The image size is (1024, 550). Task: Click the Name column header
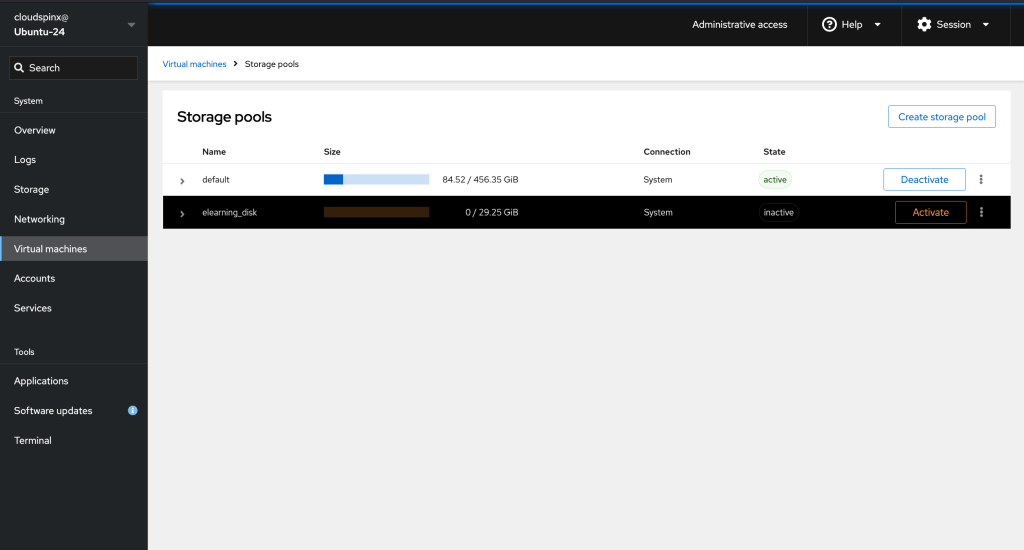click(x=214, y=152)
